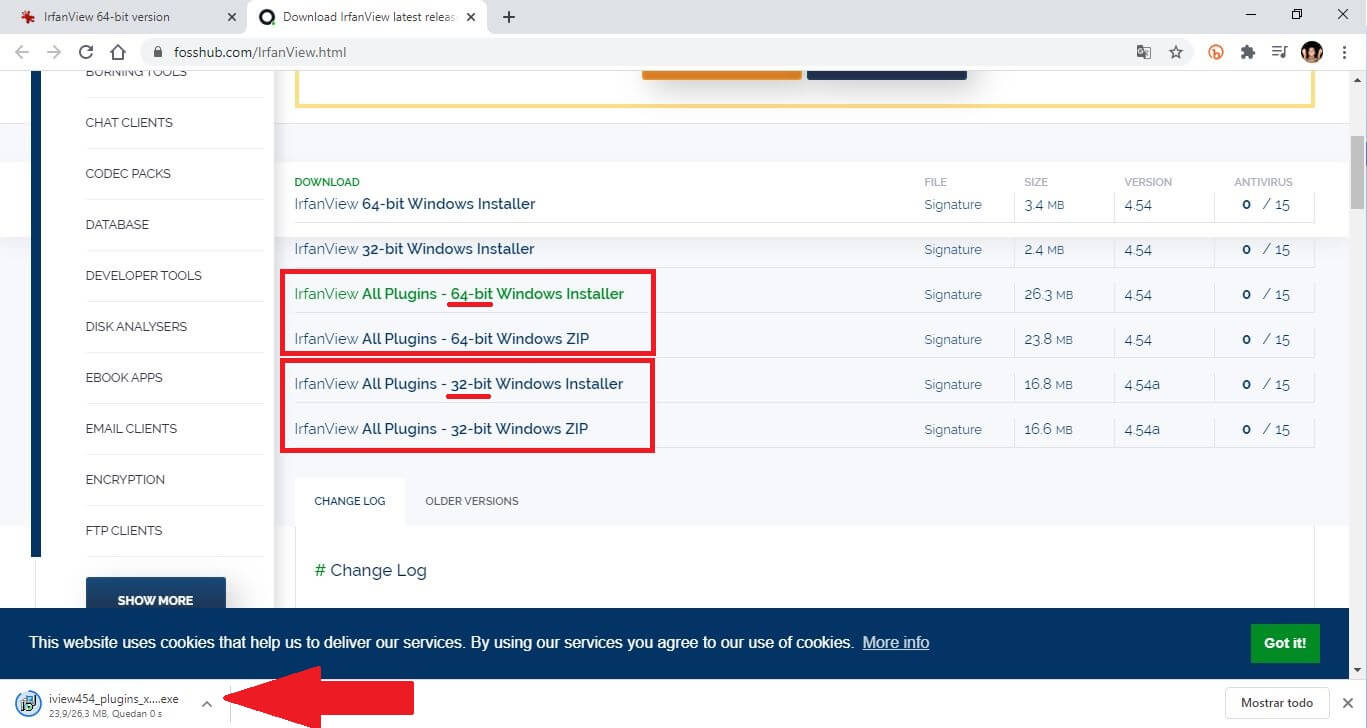
Task: Click antivirus result for 64-bit Windows Installer
Action: pos(1265,205)
